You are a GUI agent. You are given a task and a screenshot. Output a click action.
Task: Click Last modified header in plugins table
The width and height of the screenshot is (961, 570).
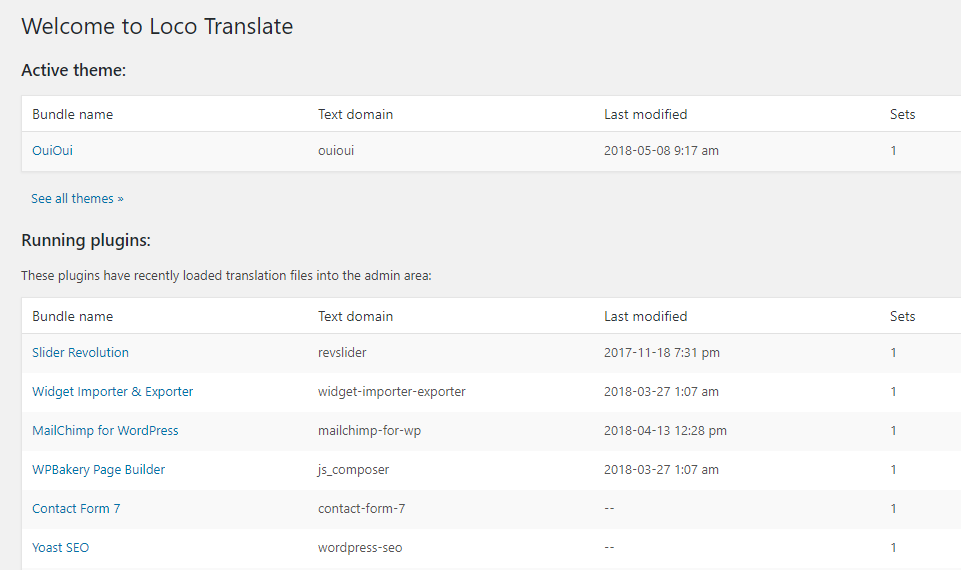click(645, 317)
